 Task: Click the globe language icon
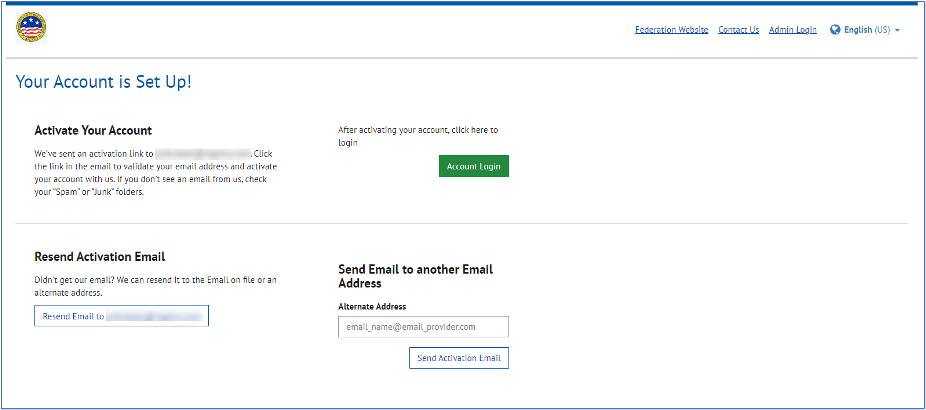point(835,30)
